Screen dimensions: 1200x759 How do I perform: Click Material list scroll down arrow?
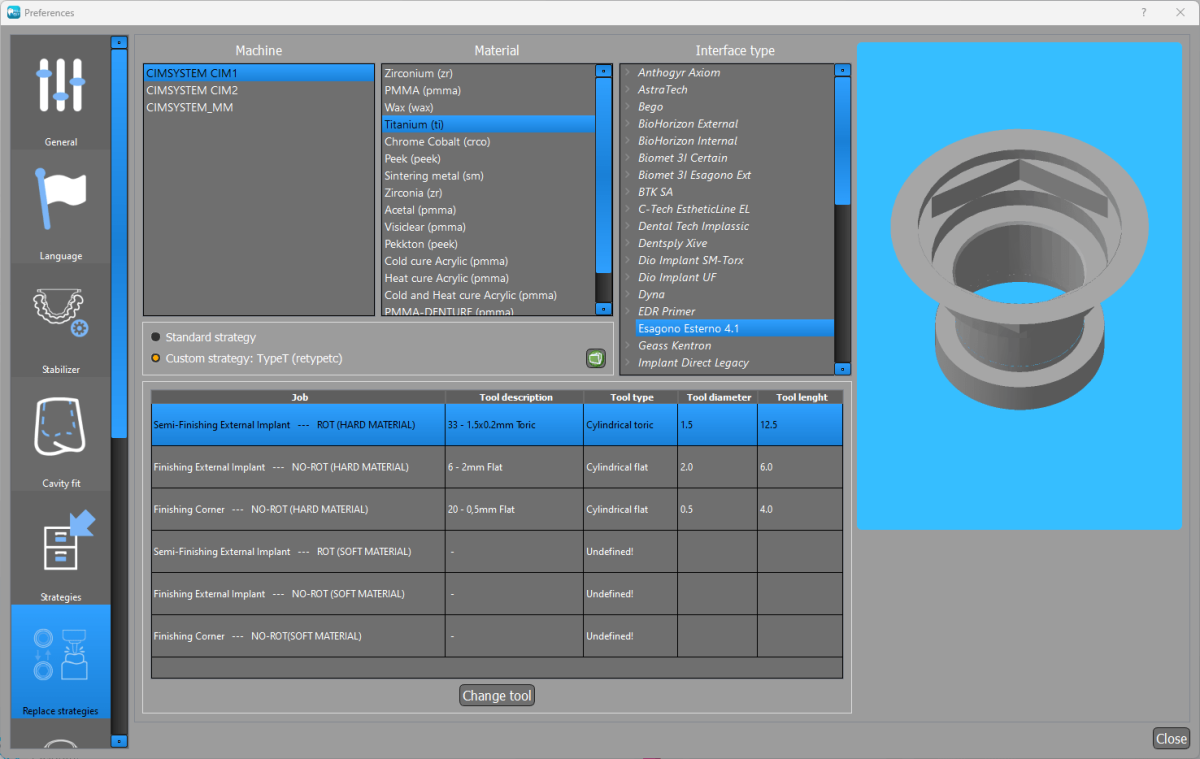click(603, 309)
